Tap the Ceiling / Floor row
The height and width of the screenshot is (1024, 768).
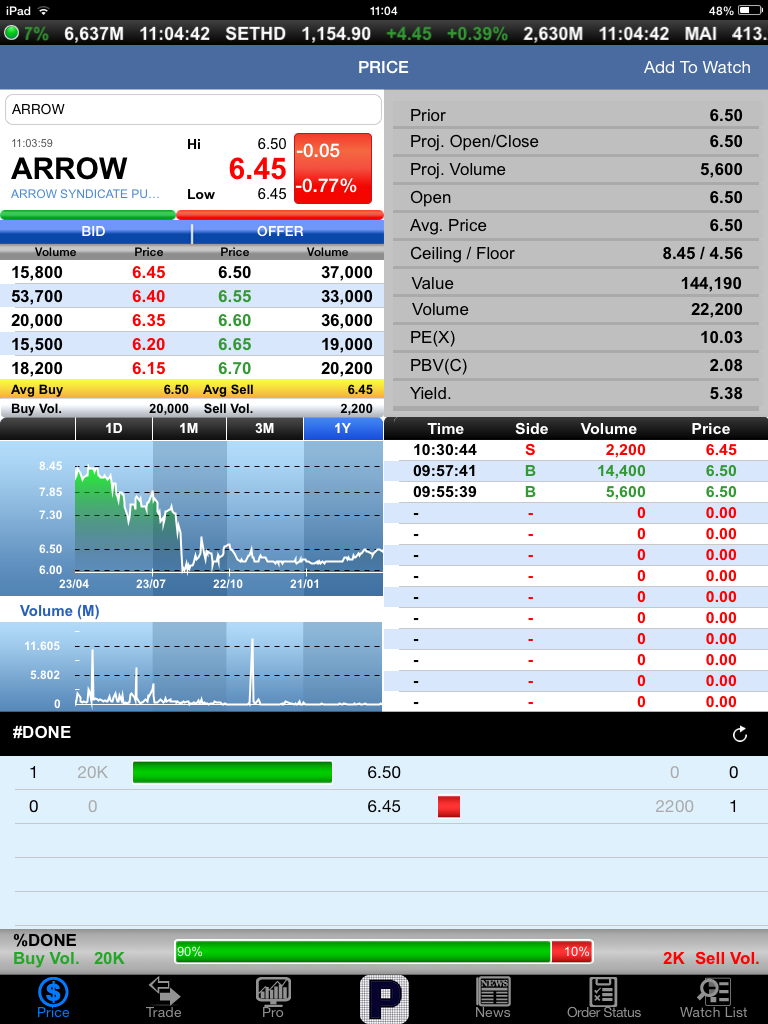click(576, 253)
